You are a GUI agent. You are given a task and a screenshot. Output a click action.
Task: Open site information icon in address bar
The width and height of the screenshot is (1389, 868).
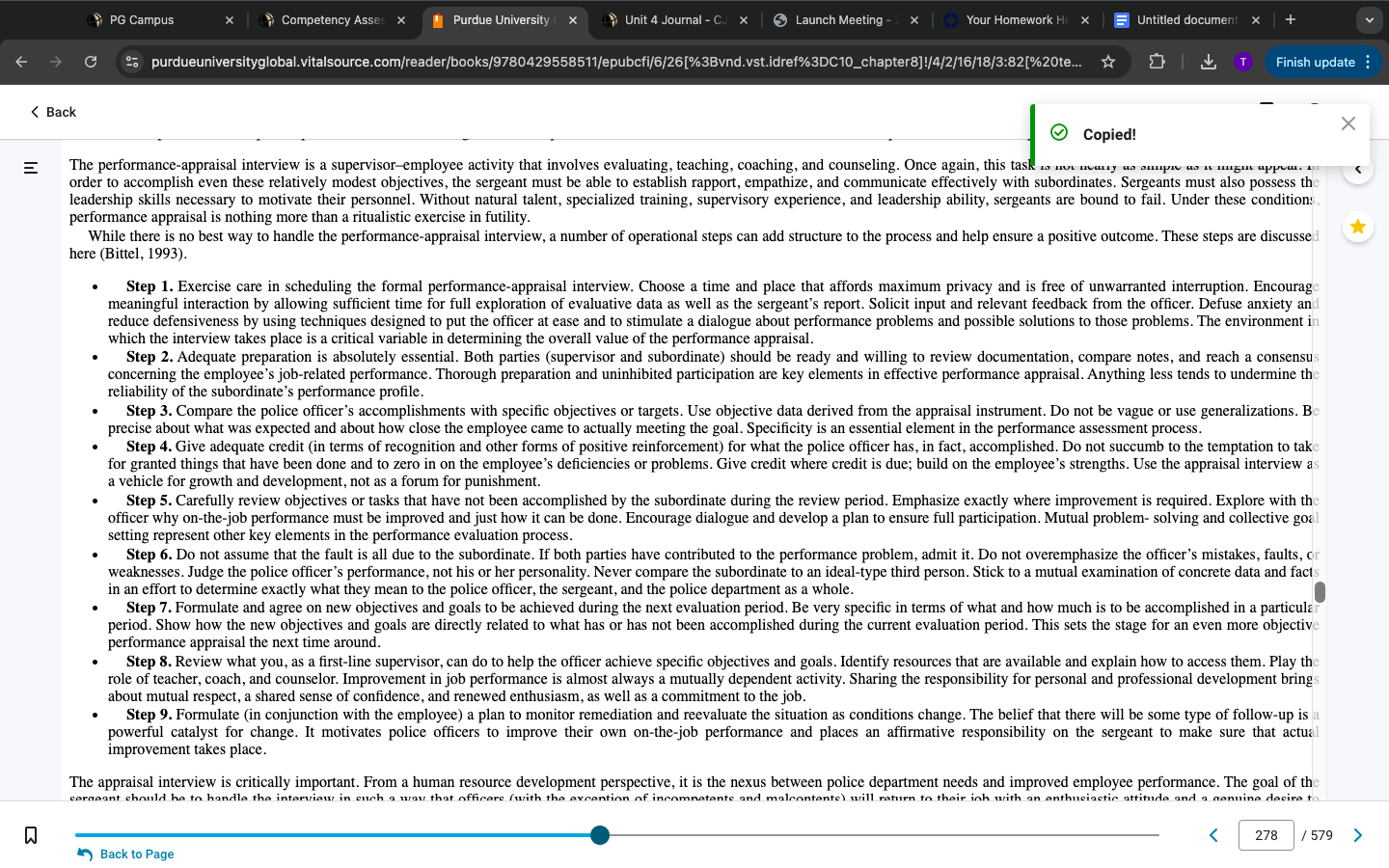click(x=132, y=62)
